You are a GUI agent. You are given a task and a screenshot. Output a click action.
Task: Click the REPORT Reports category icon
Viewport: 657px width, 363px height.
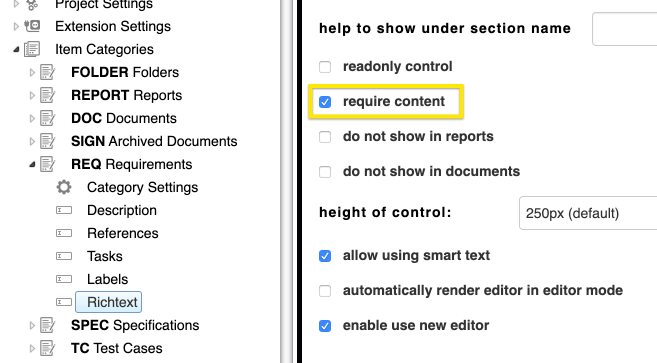[x=48, y=95]
